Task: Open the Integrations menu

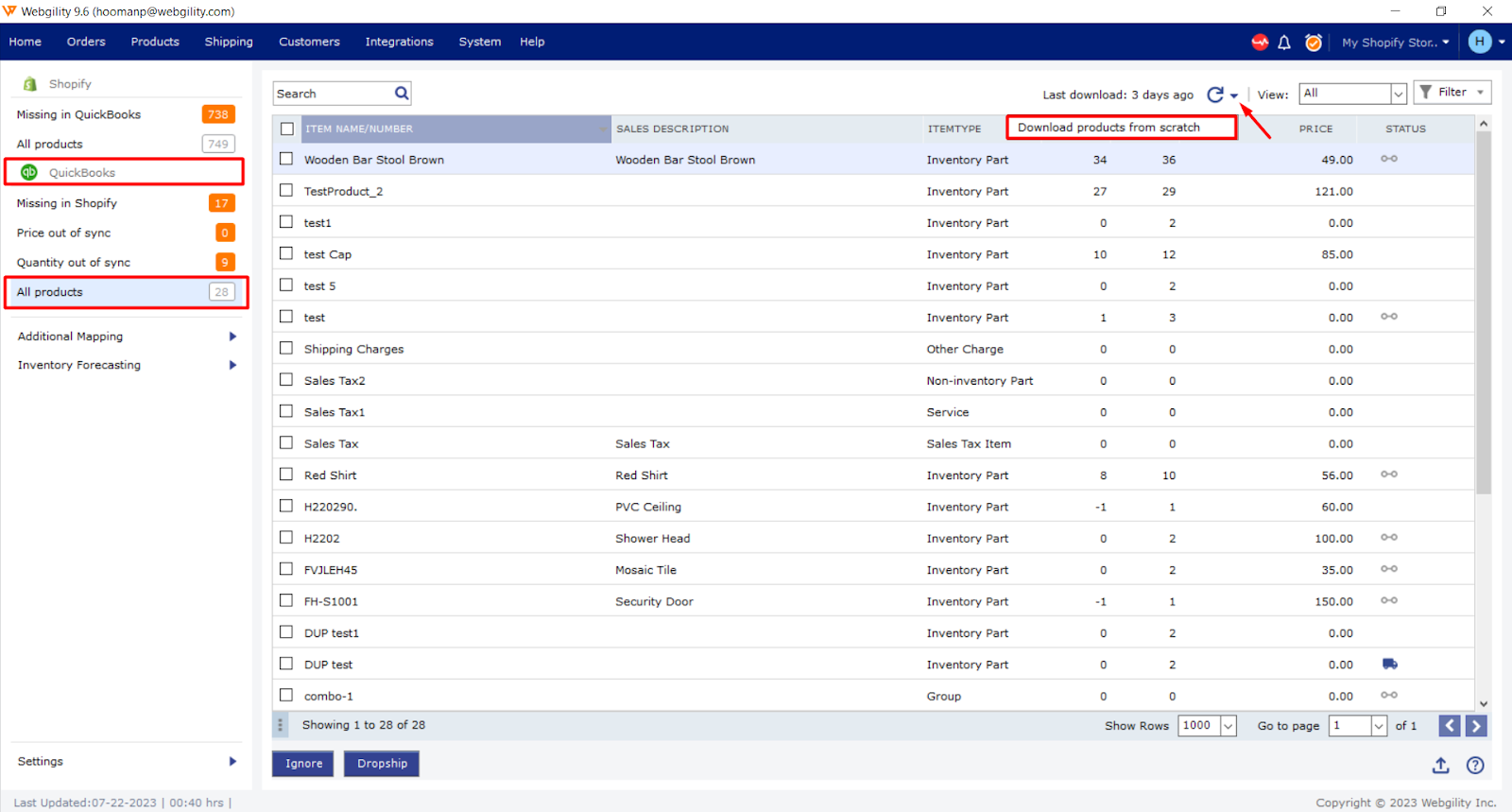Action: pyautogui.click(x=400, y=42)
